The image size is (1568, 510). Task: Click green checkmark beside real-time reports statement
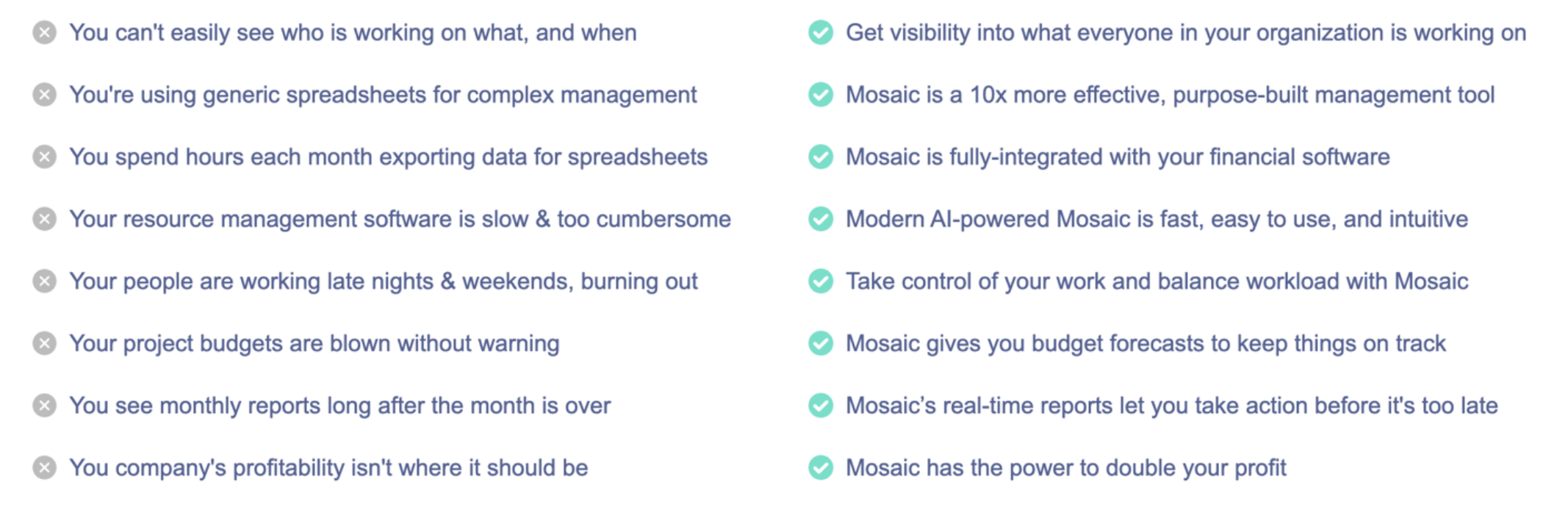821,406
